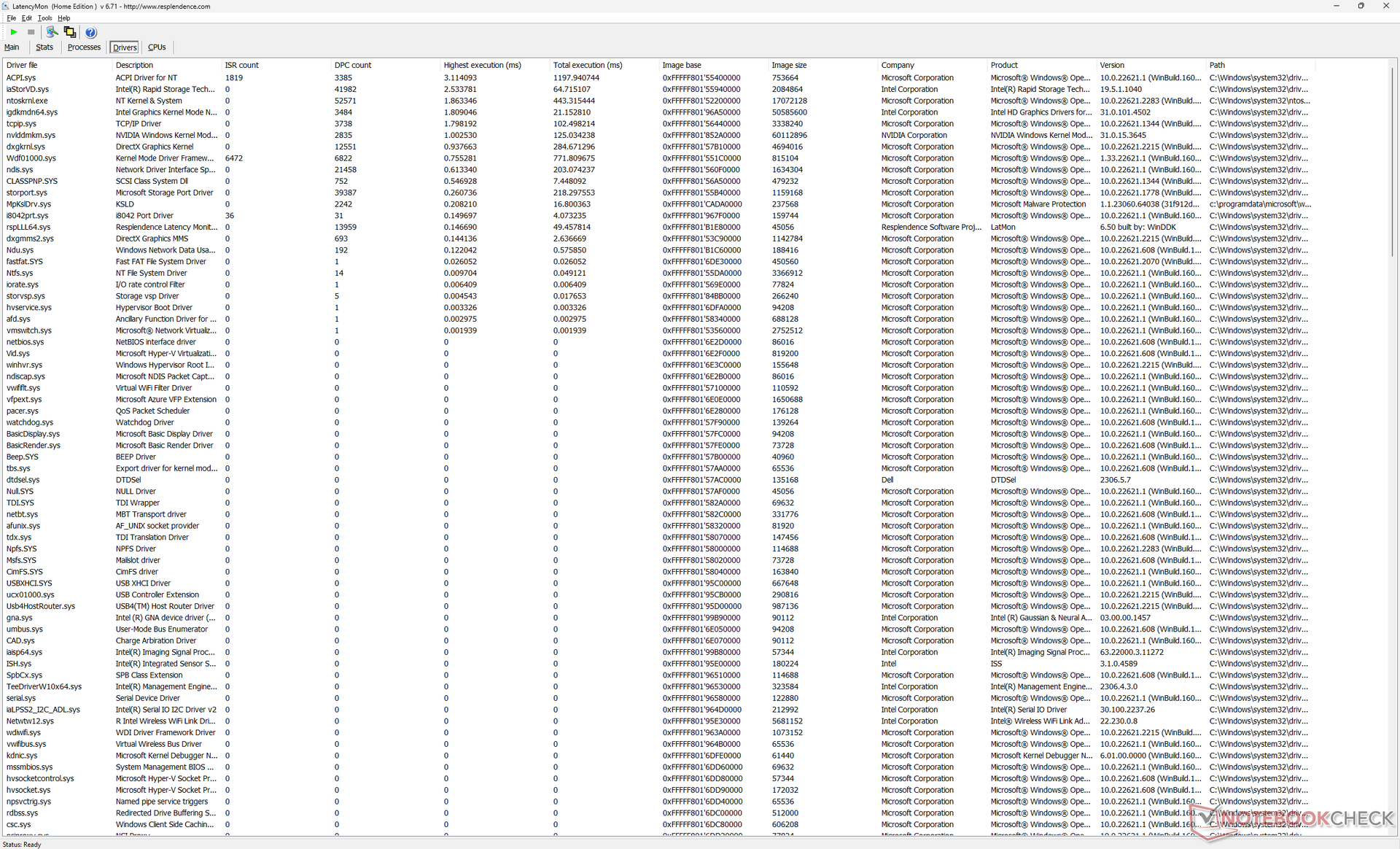Screen dimensions: 1400x849
Task: Click the Company column header
Action: (897, 65)
